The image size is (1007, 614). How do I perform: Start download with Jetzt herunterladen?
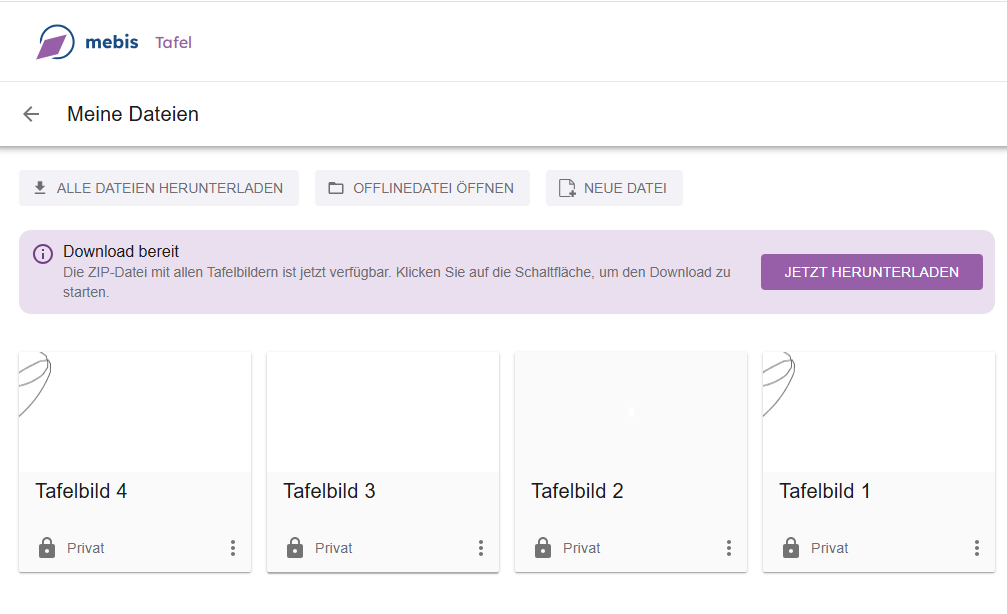[871, 272]
